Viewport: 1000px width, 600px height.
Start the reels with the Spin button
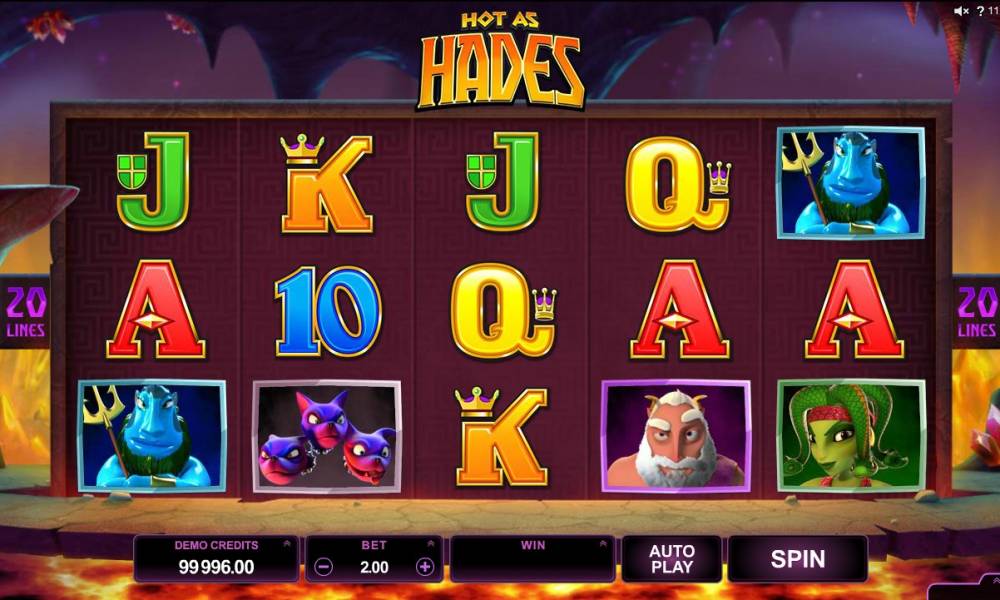tap(798, 559)
